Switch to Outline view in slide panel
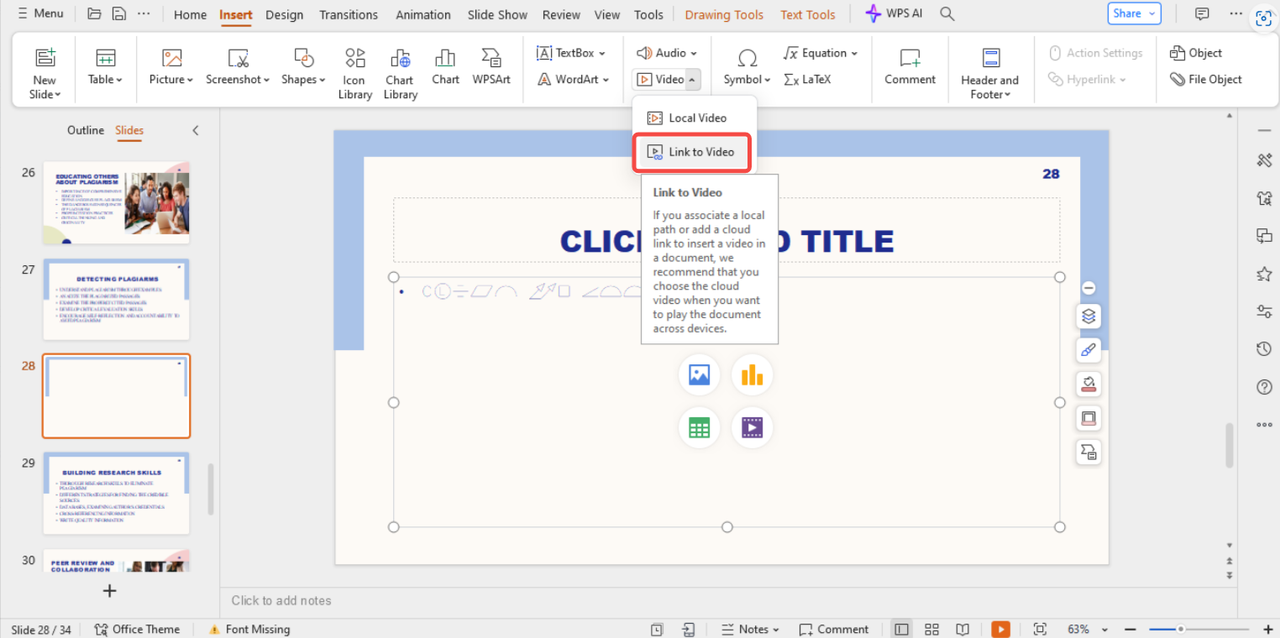Viewport: 1280px width, 638px height. pos(85,130)
